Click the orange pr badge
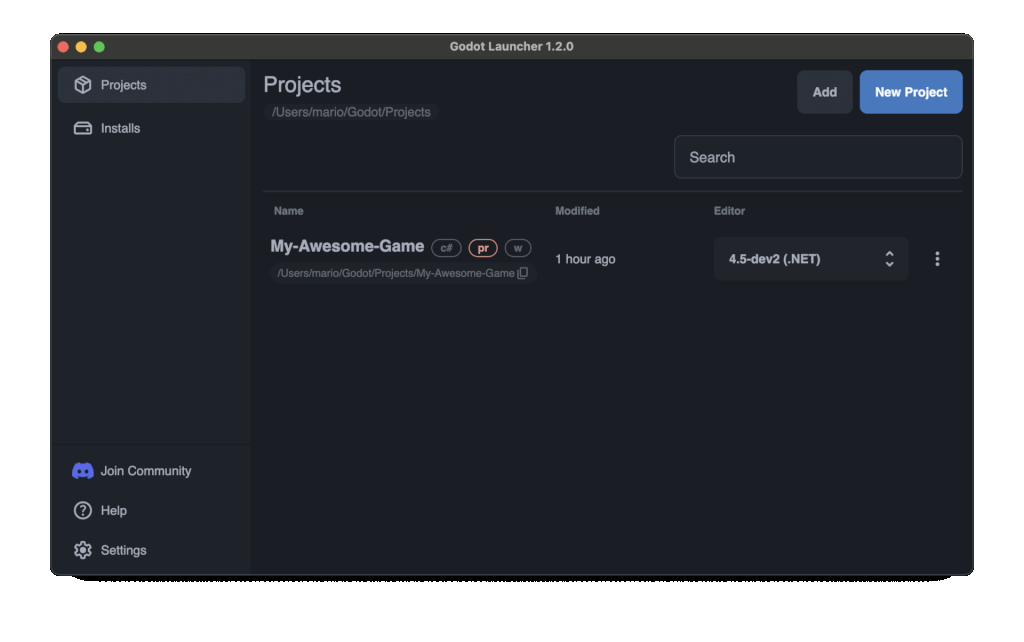 [x=483, y=248]
